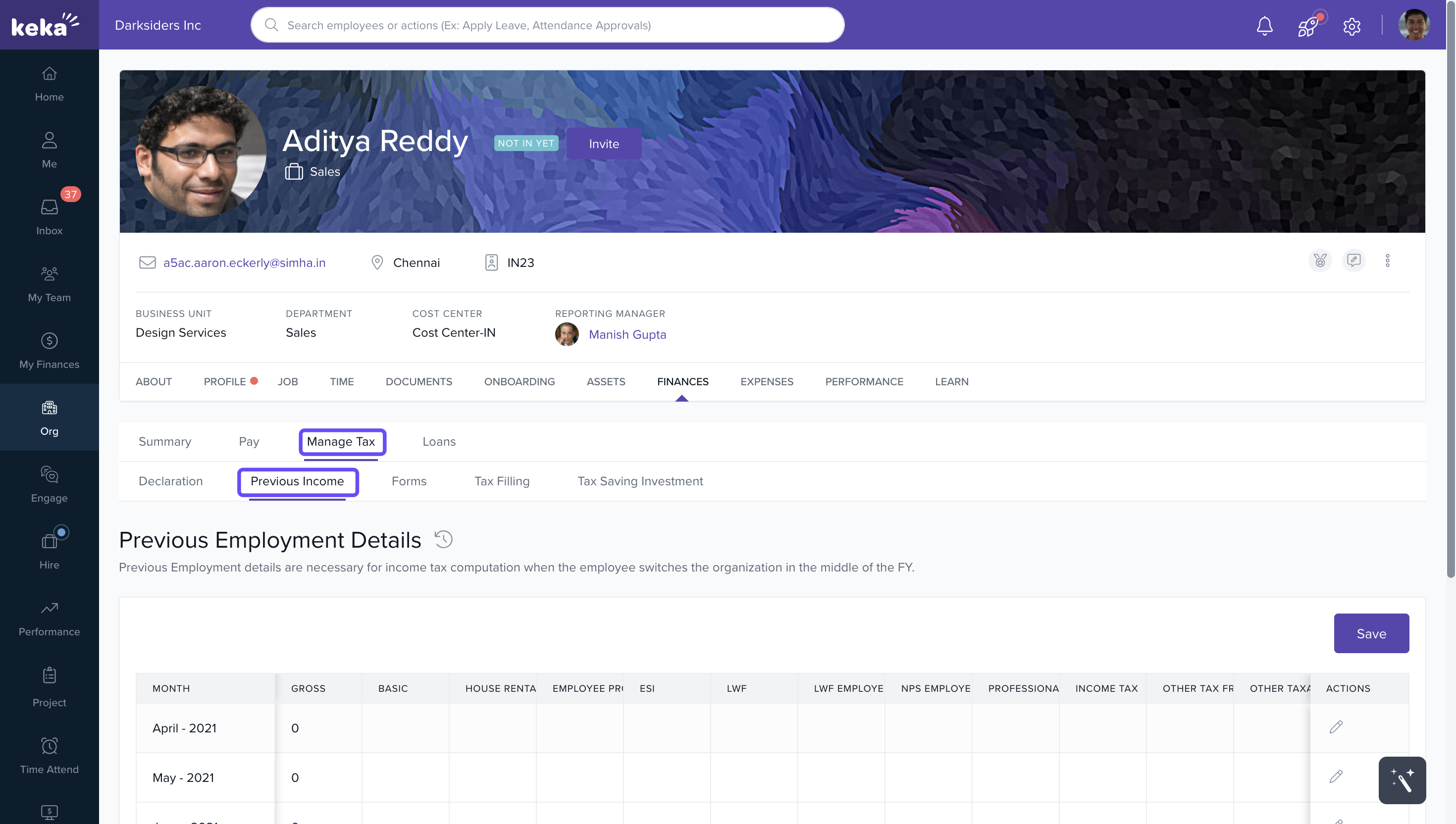Click the Invite button
Viewport: 1456px width, 824px height.
point(603,144)
